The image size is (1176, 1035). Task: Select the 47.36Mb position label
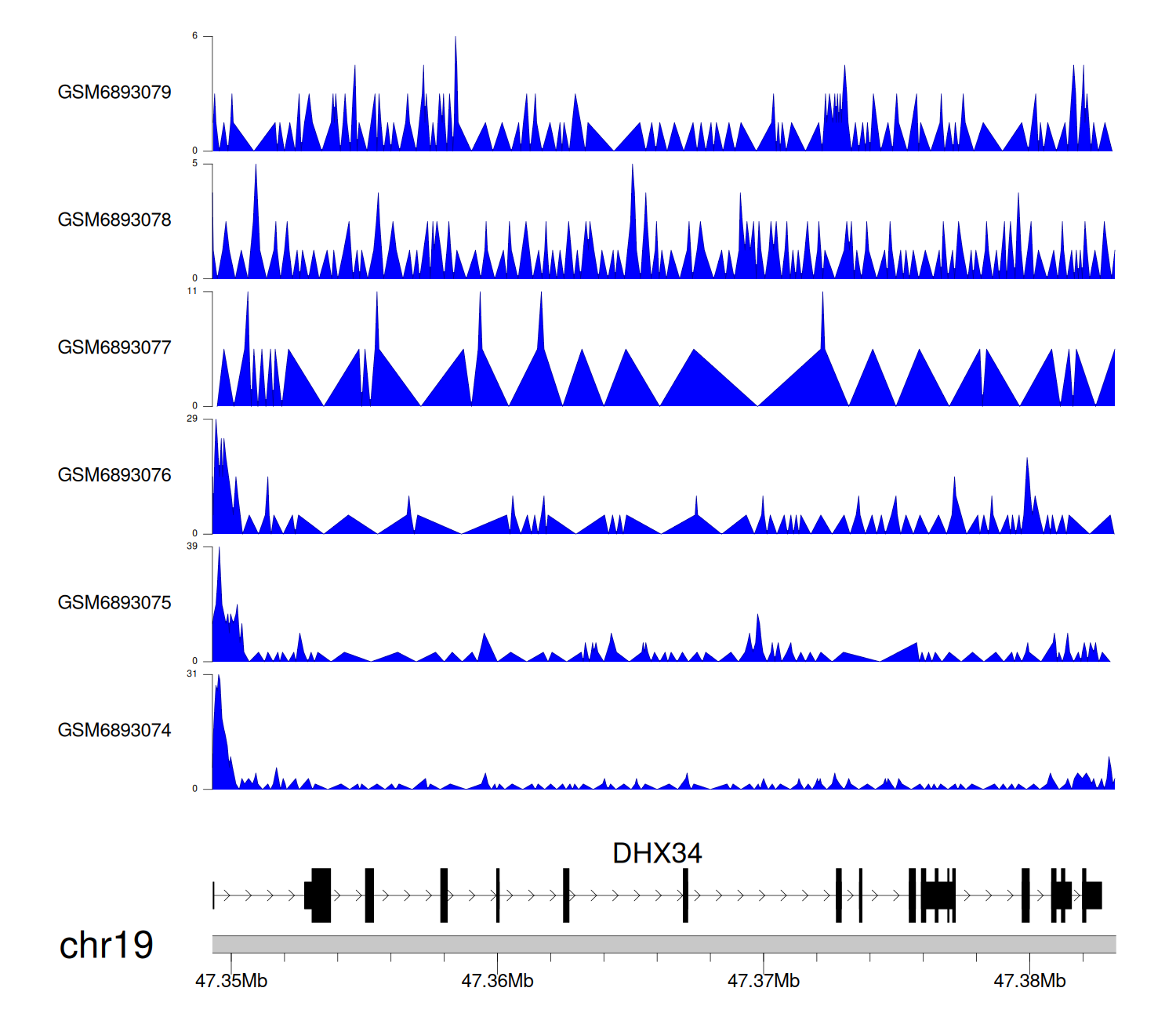pyautogui.click(x=497, y=981)
